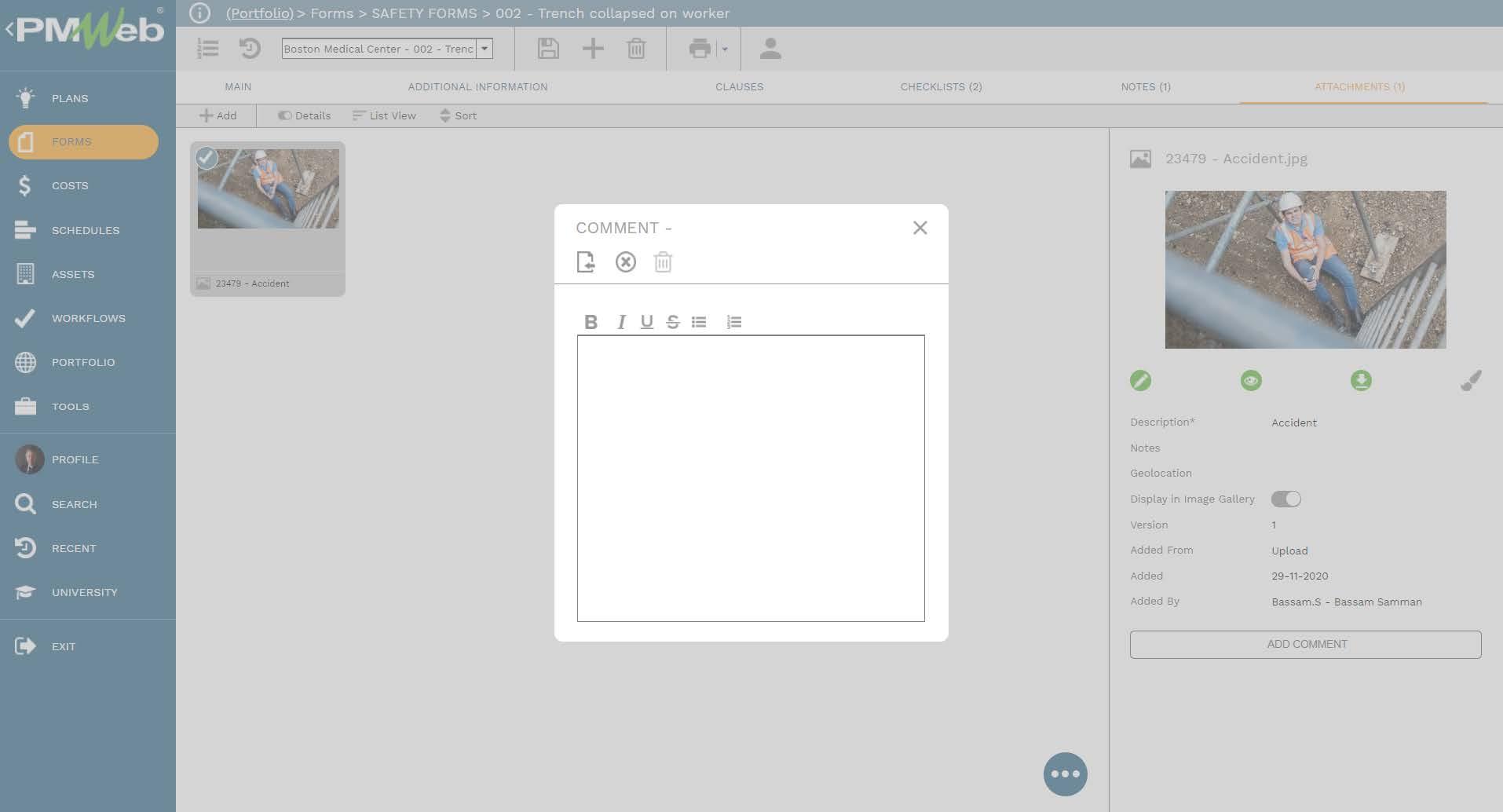The image size is (1503, 812).
Task: Click the Bold formatting icon
Action: point(591,322)
